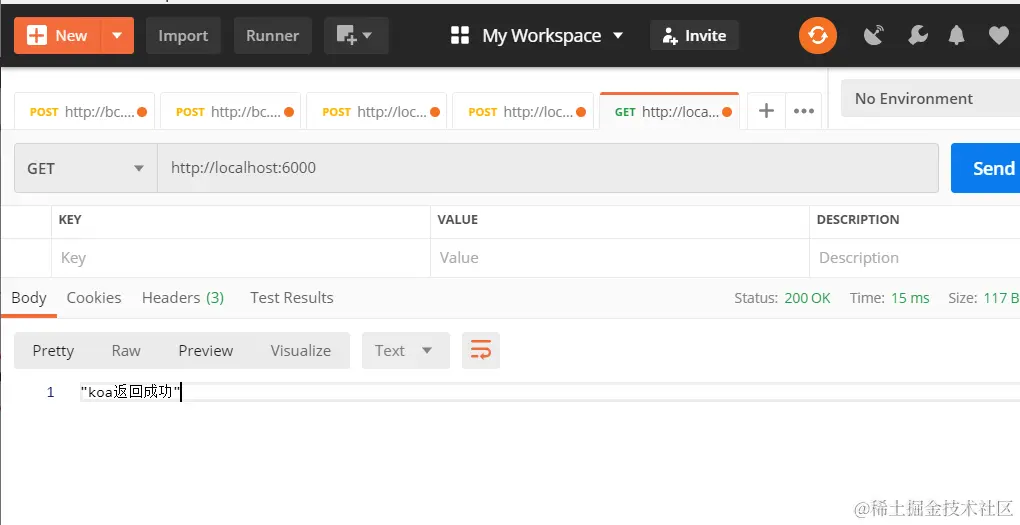The width and height of the screenshot is (1020, 525).
Task: Open the New button dropdown arrow
Action: 118,36
